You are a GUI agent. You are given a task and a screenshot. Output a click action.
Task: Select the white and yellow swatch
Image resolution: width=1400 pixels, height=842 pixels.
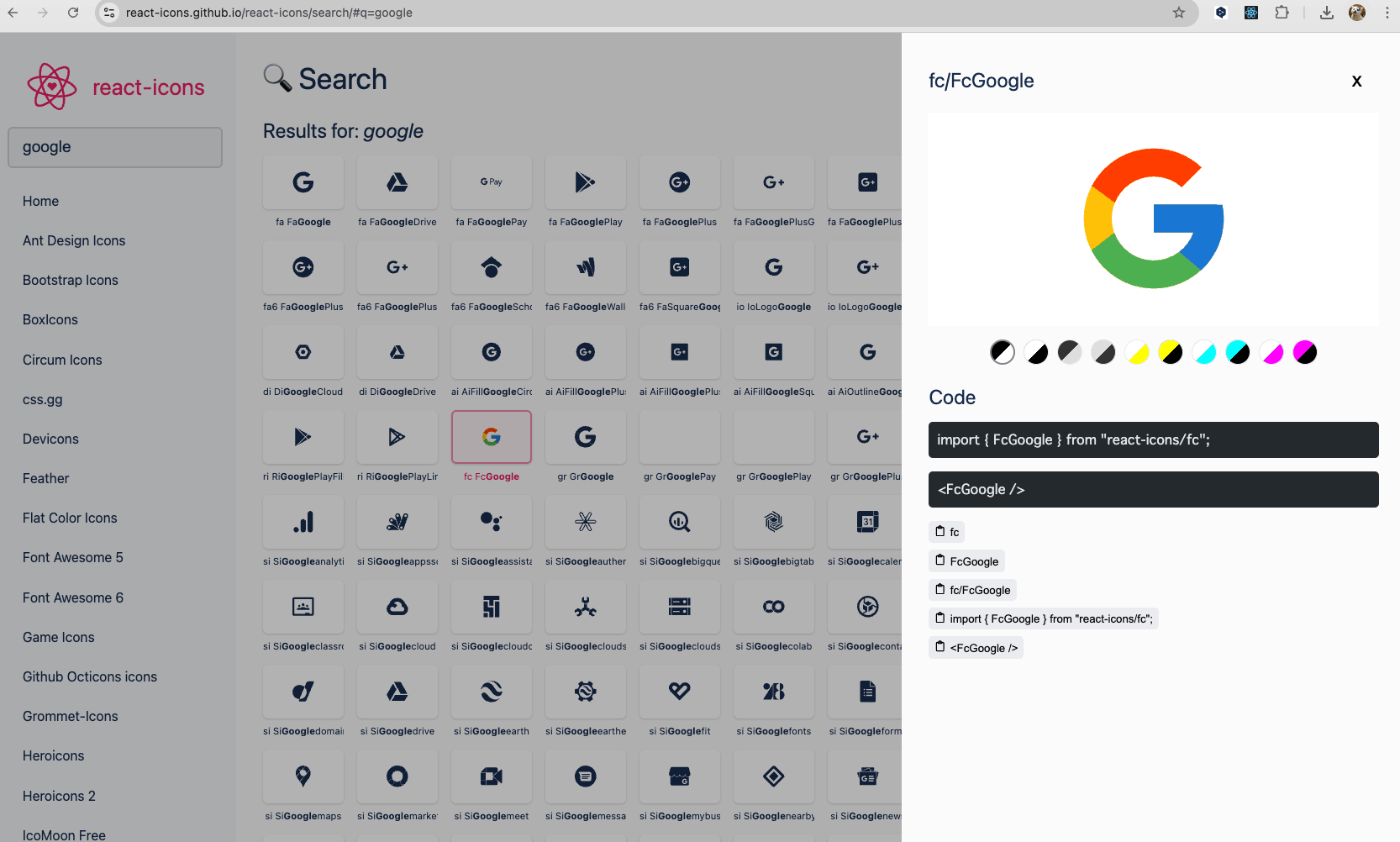(1137, 352)
